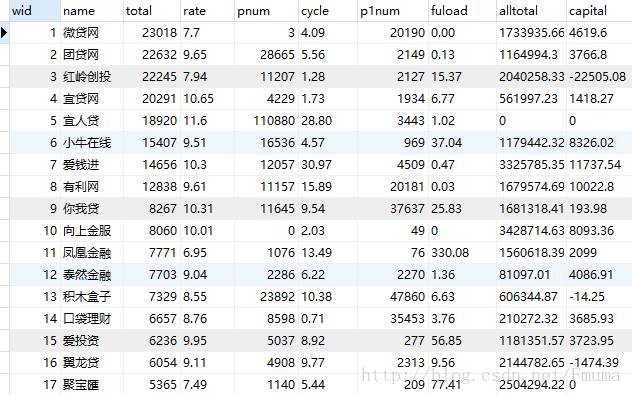Click fuload value 56.85
This screenshot has height=395, width=632.
447,341
